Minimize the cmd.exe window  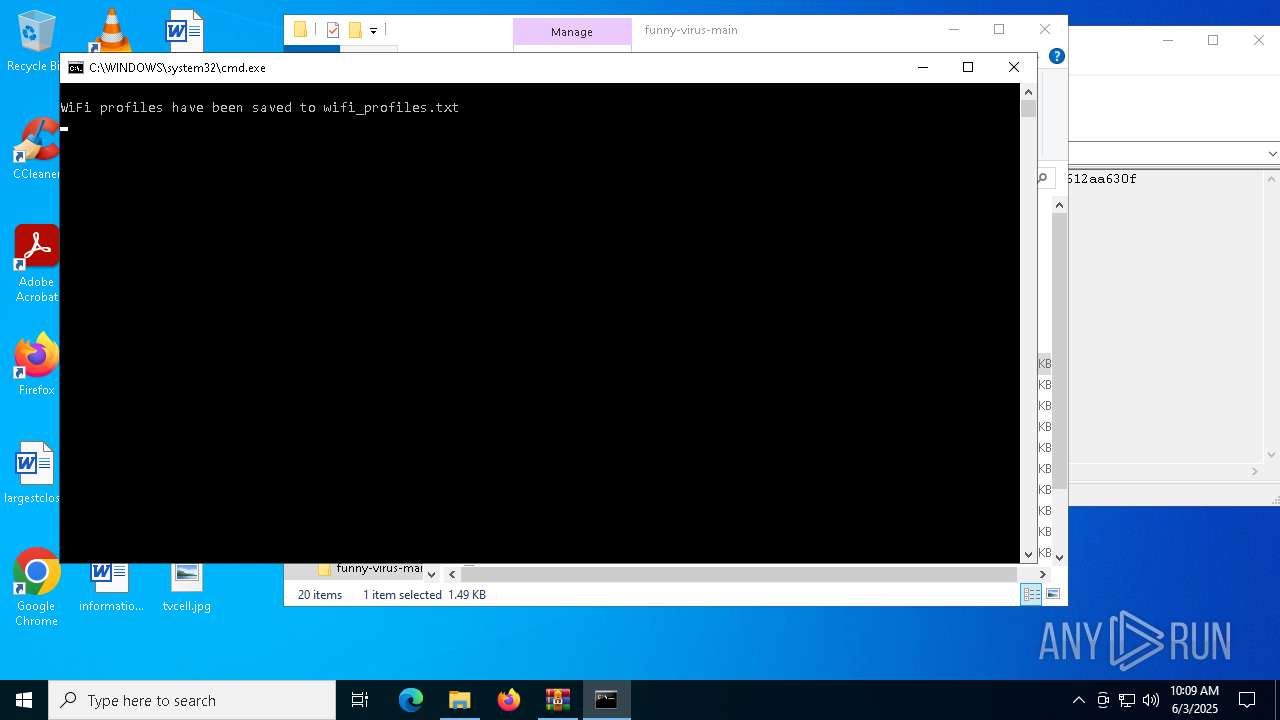[922, 67]
